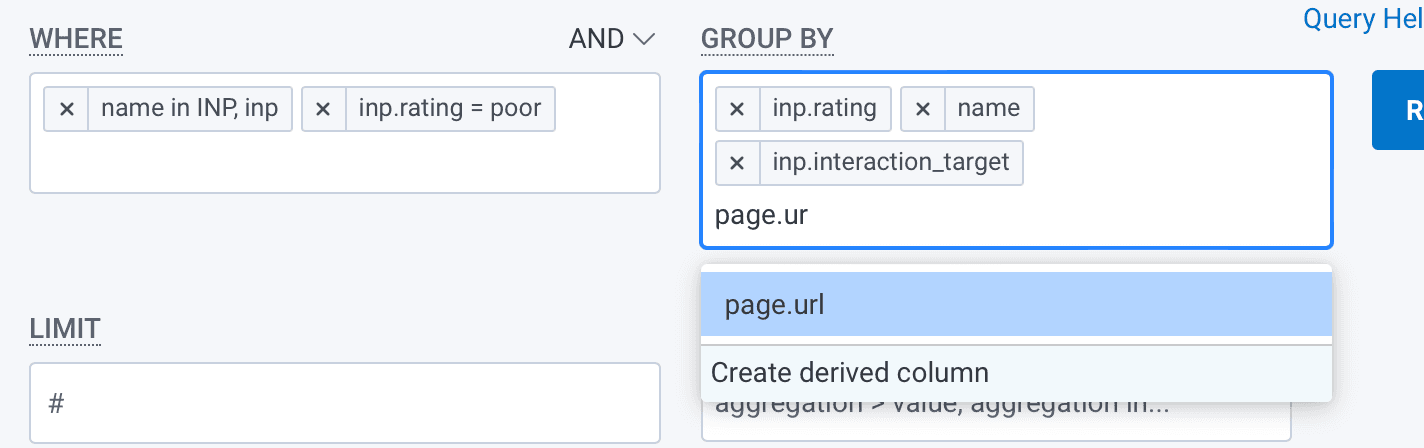This screenshot has height=448, width=1424.
Task: Click the blue Run query button
Action: tap(1400, 110)
